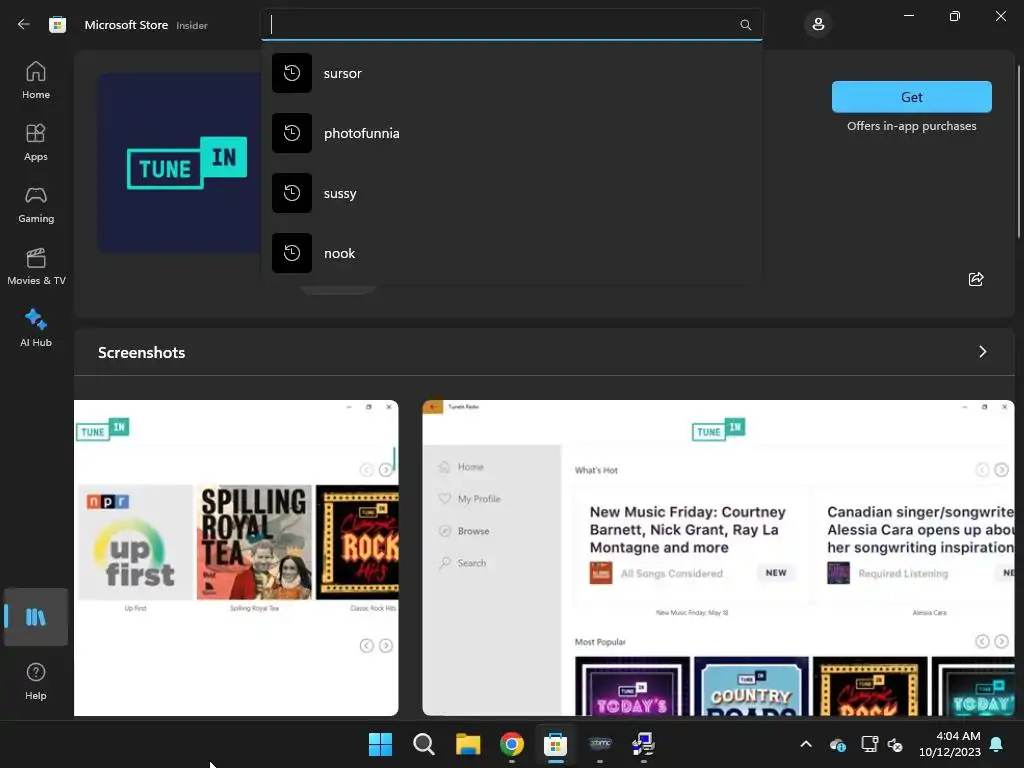1024x768 pixels.
Task: Click the display/network tray icon
Action: (x=869, y=744)
